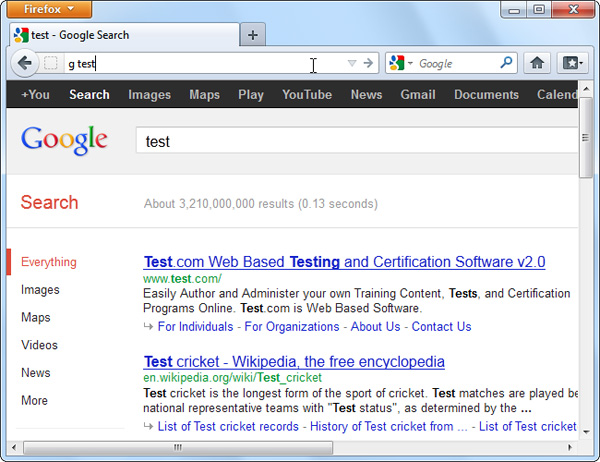Click the Go arrow in the address bar
The image size is (600, 462).
click(x=368, y=63)
